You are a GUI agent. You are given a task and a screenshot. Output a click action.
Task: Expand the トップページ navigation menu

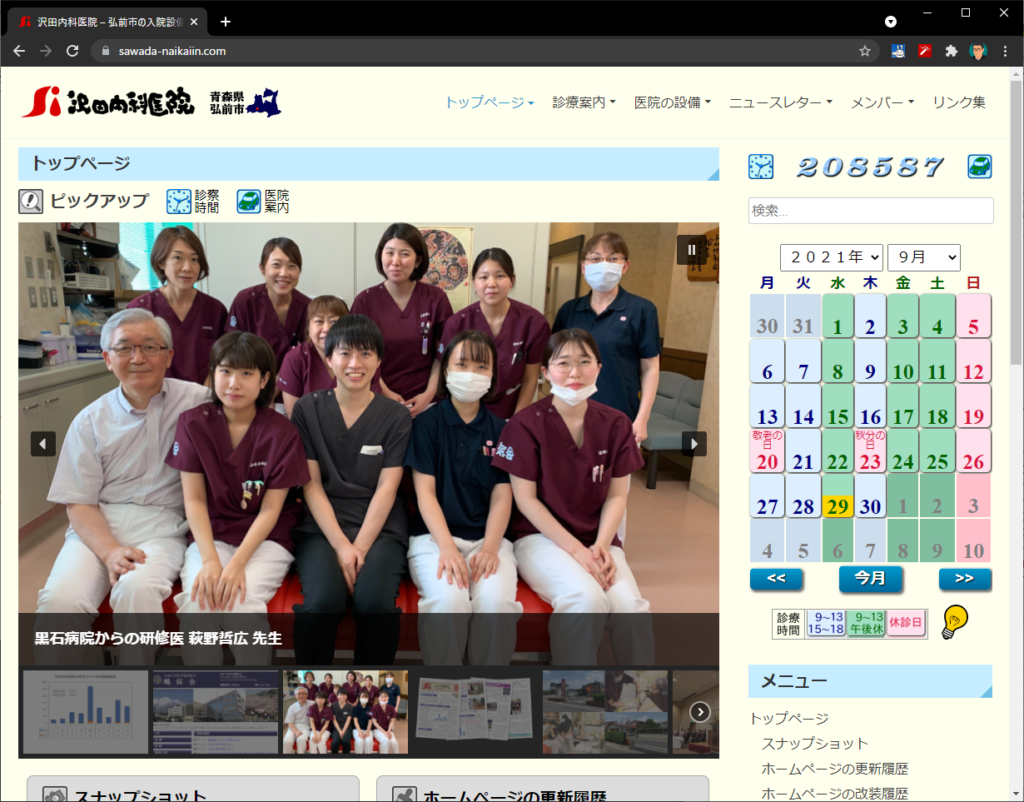pos(489,103)
